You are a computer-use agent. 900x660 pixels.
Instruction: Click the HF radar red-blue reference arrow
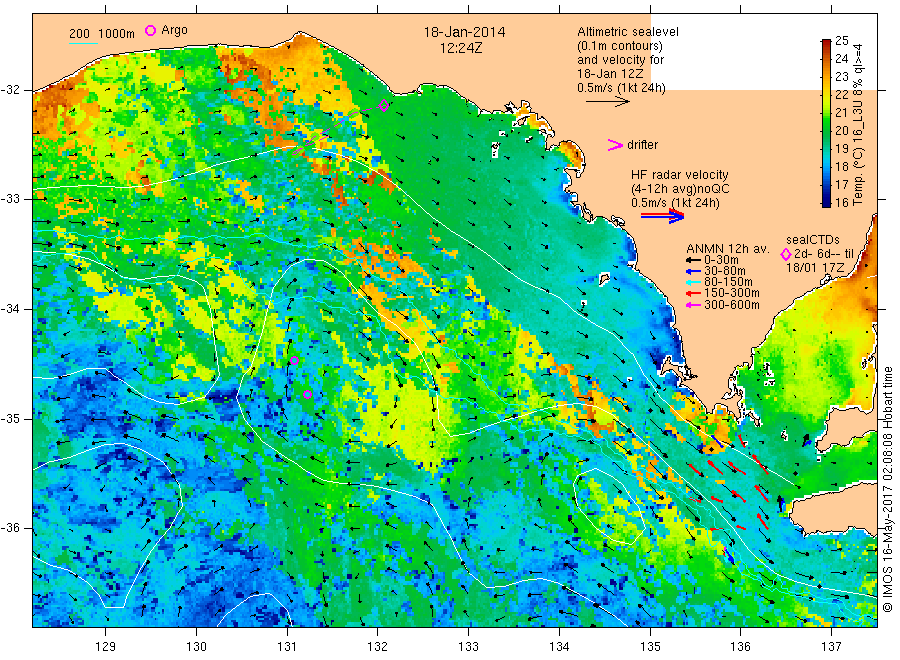coord(663,216)
